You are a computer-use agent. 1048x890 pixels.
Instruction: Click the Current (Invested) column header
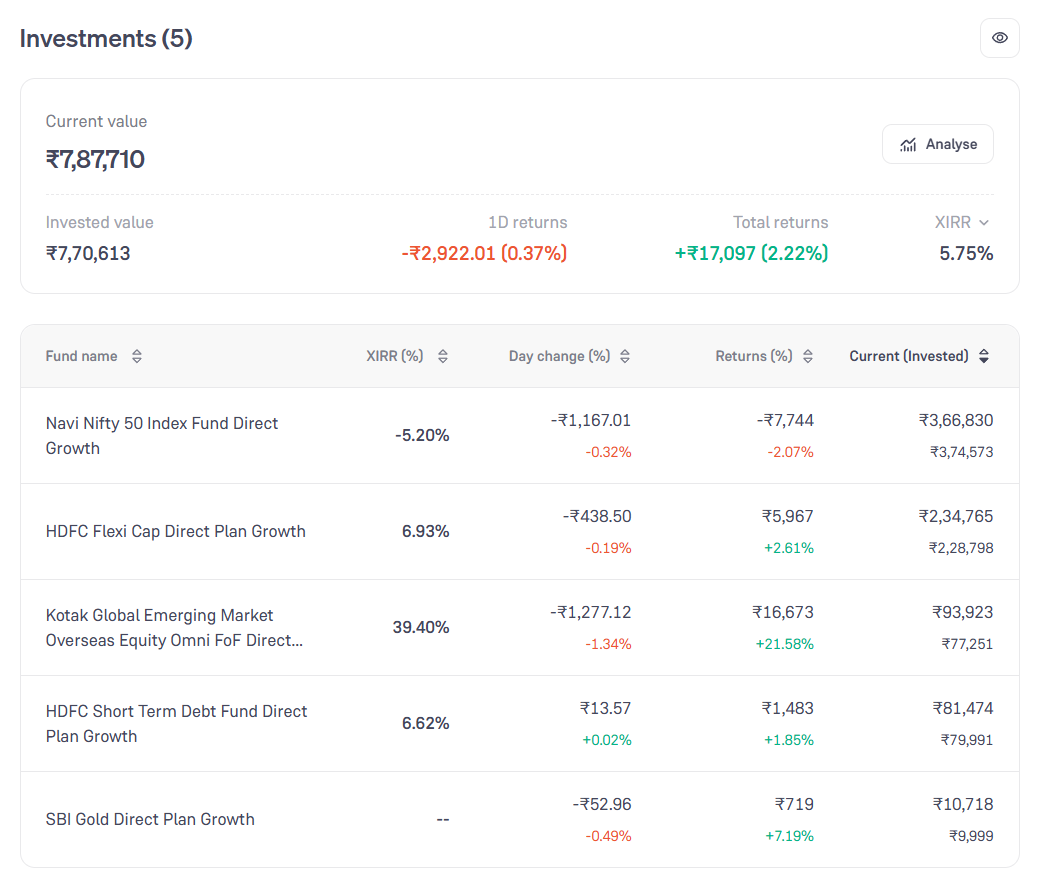[x=908, y=356]
